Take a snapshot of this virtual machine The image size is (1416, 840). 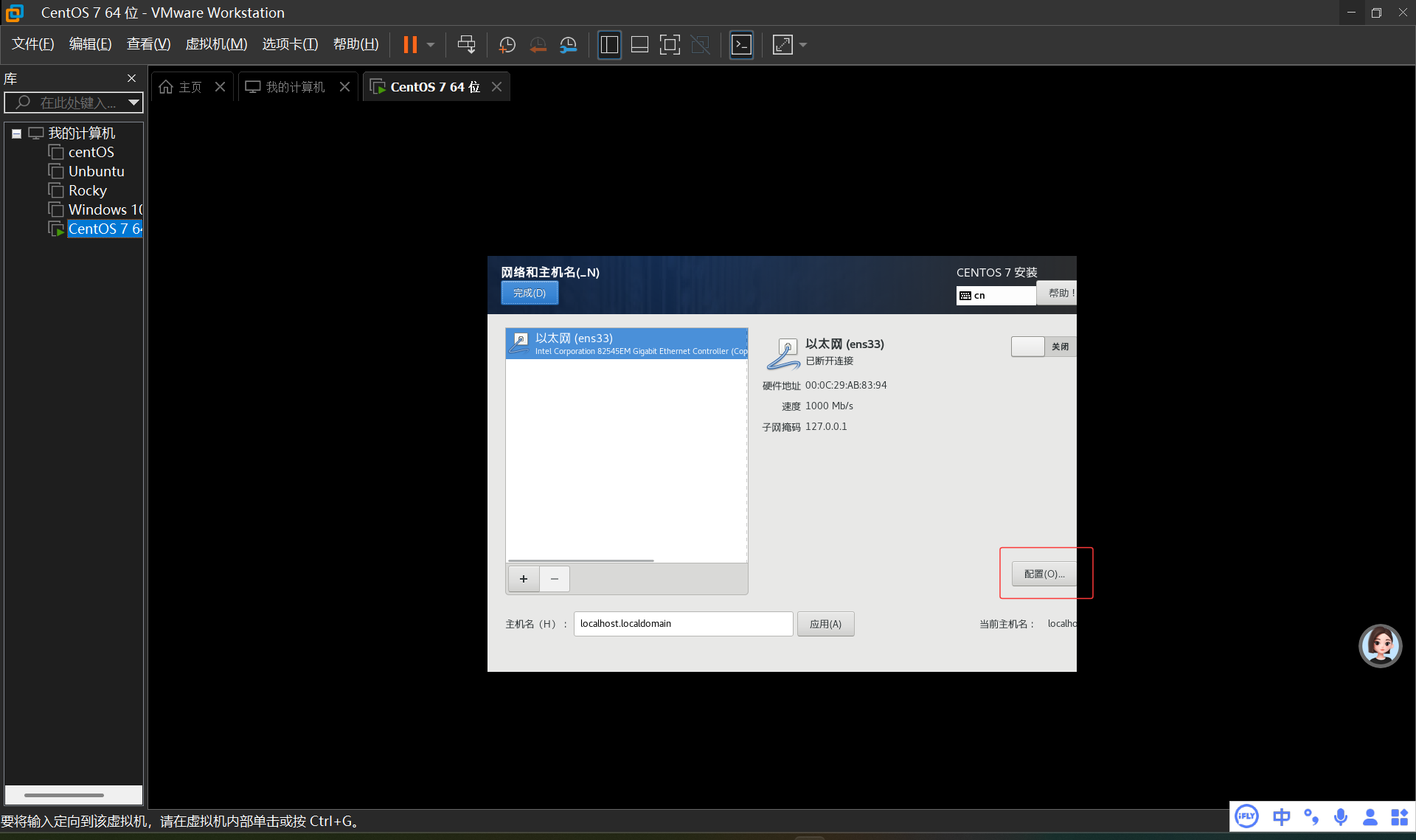pos(507,45)
